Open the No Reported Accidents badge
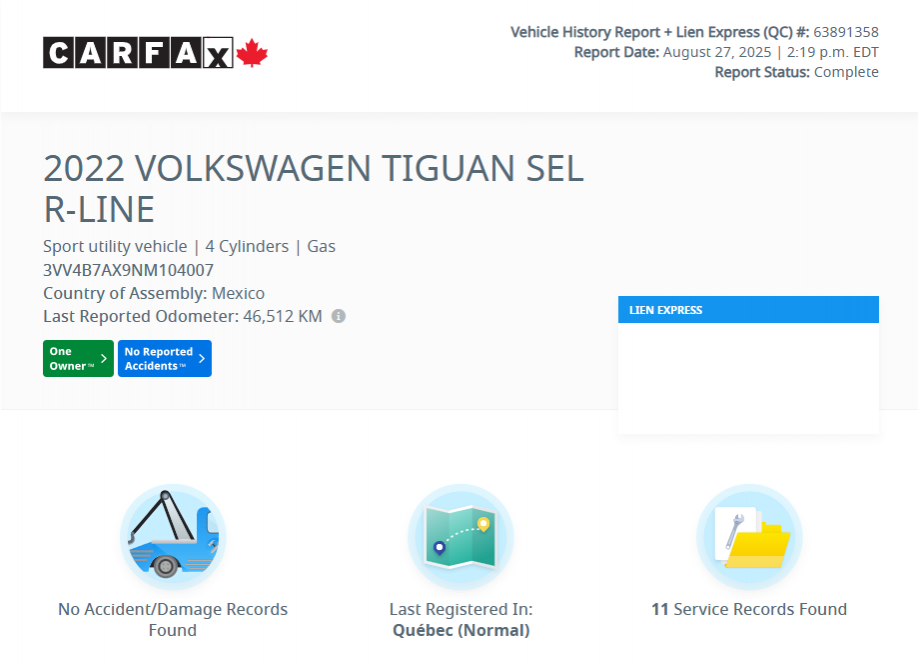Image resolution: width=918 pixels, height=670 pixels. click(x=165, y=358)
